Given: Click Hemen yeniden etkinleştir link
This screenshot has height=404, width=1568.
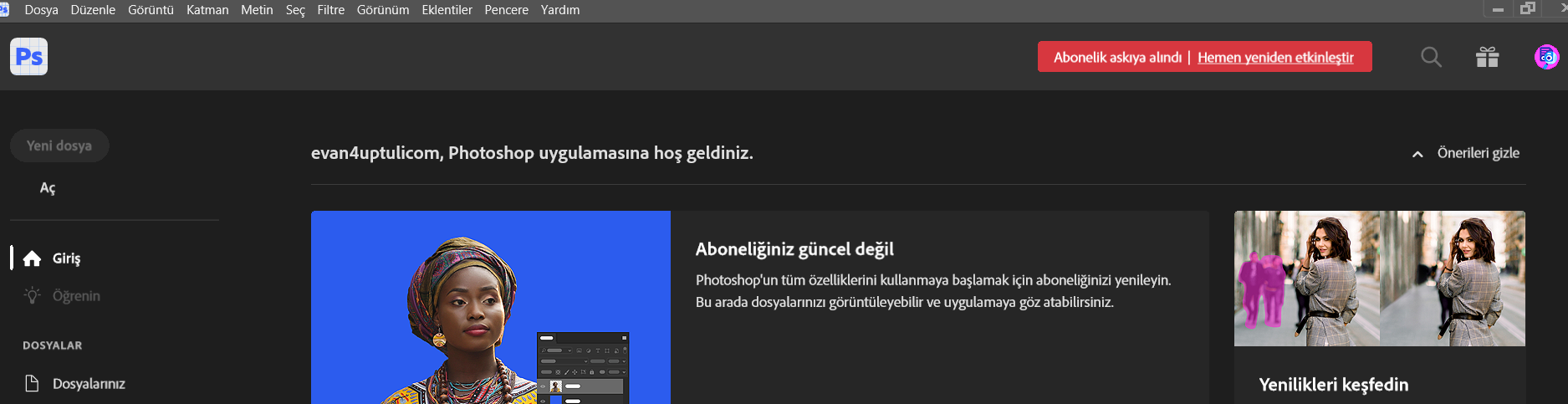Looking at the screenshot, I should click(1275, 58).
